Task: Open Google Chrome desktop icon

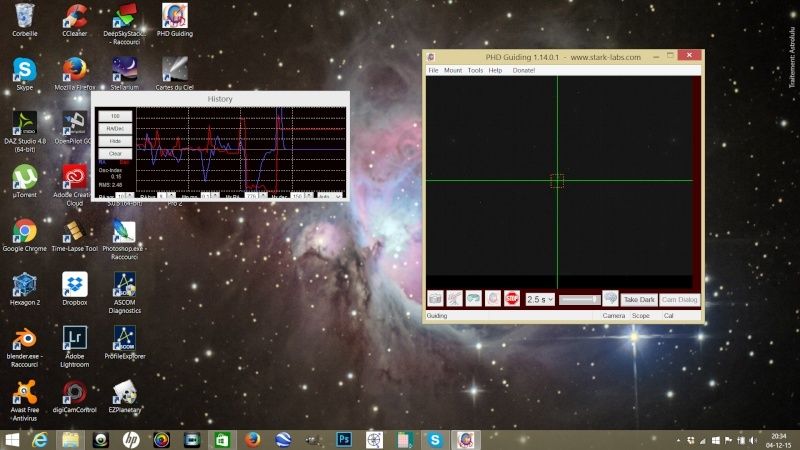Action: point(24,235)
